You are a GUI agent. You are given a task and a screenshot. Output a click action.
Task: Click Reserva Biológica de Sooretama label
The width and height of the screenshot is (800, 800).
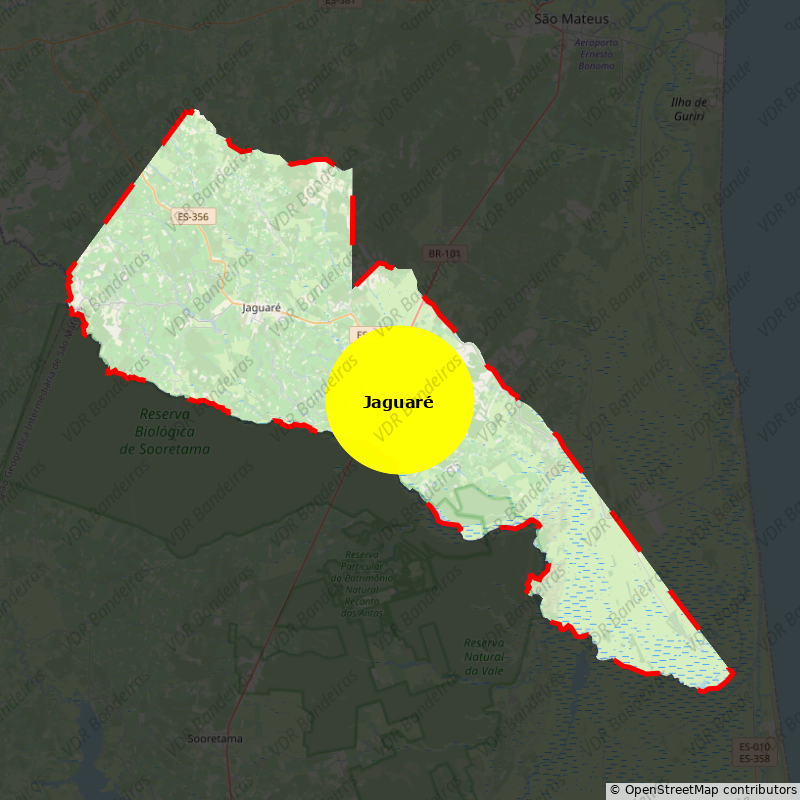point(165,431)
